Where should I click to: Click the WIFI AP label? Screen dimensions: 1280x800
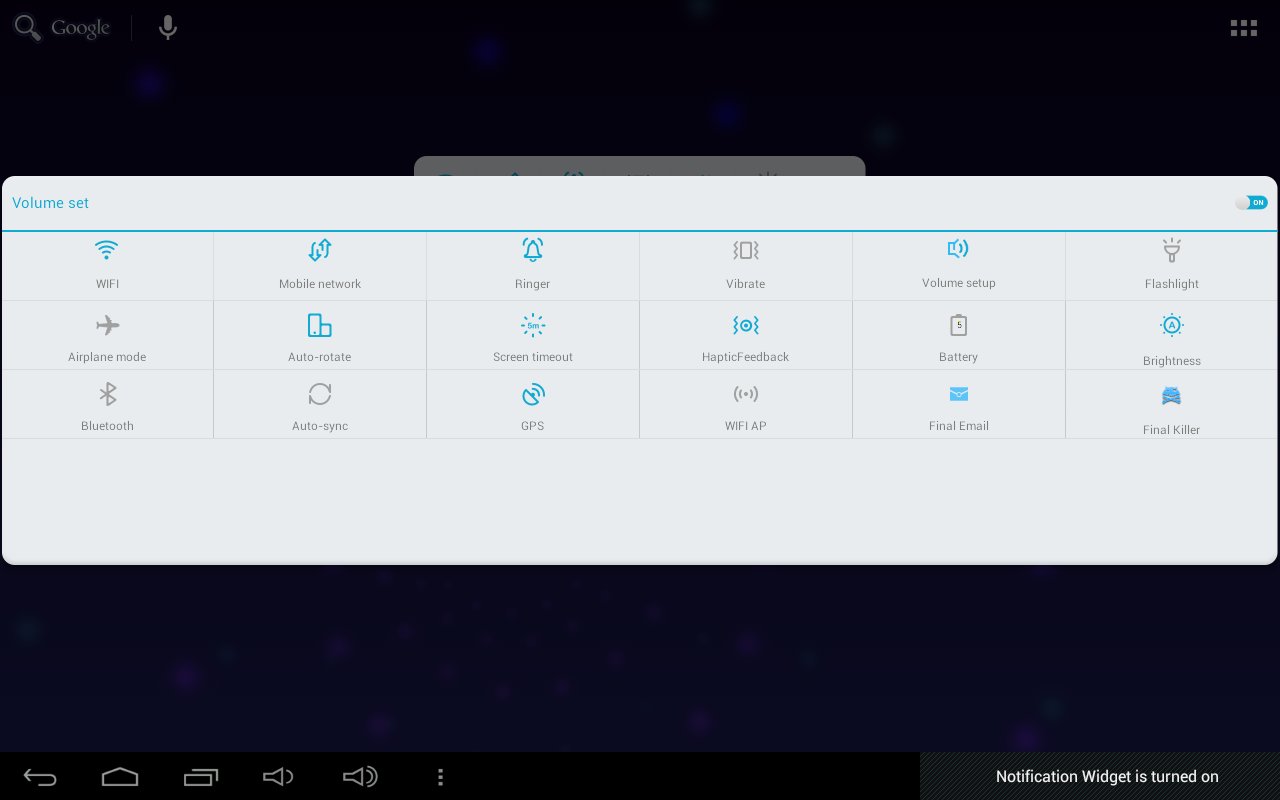pyautogui.click(x=746, y=426)
